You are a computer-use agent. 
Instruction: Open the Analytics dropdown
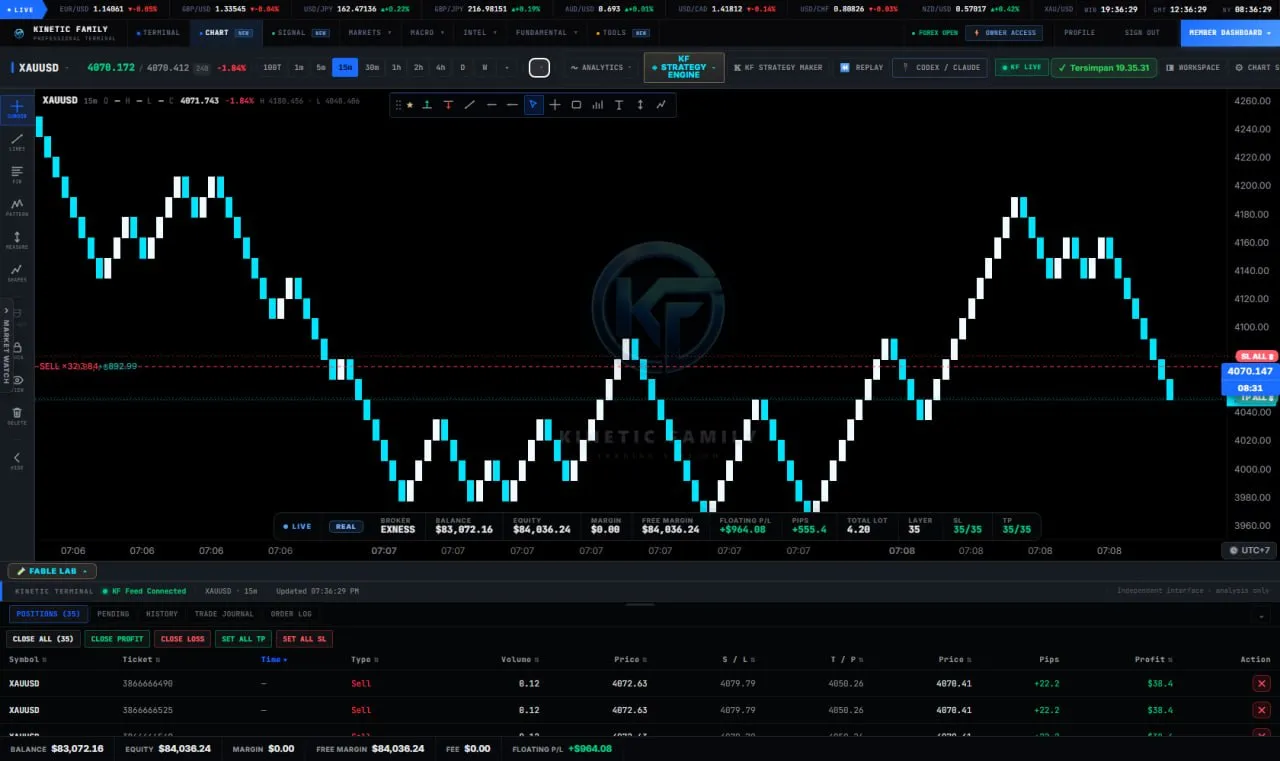[x=600, y=68]
